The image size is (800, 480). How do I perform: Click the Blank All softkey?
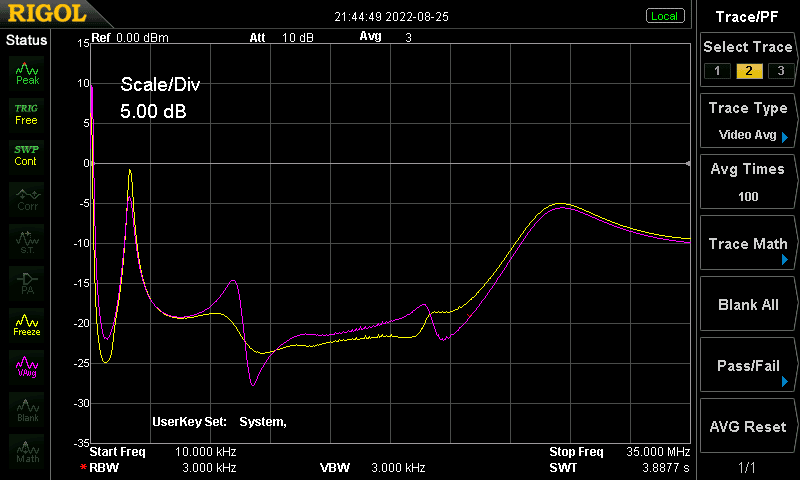(x=747, y=304)
